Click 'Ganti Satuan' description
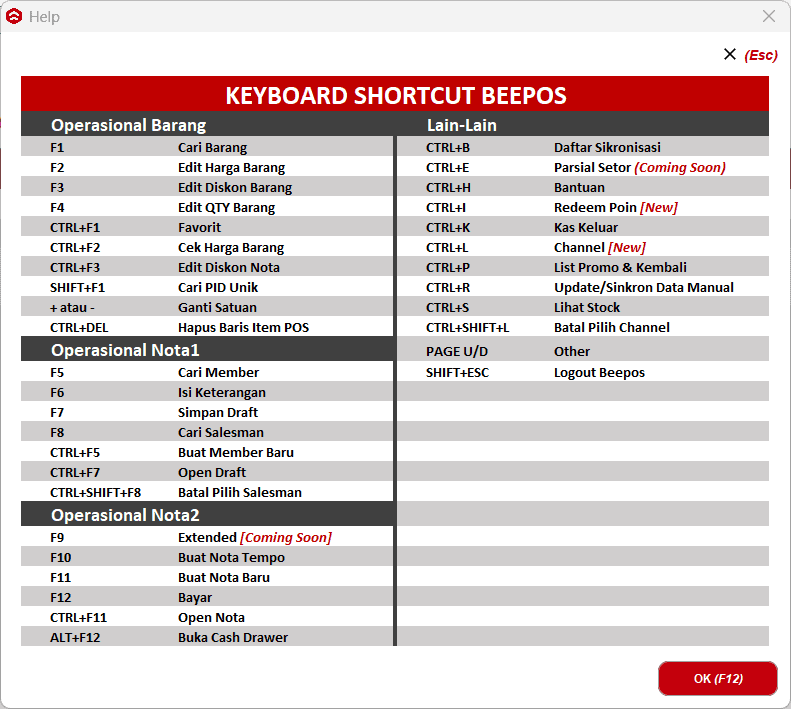The image size is (791, 709). (217, 307)
